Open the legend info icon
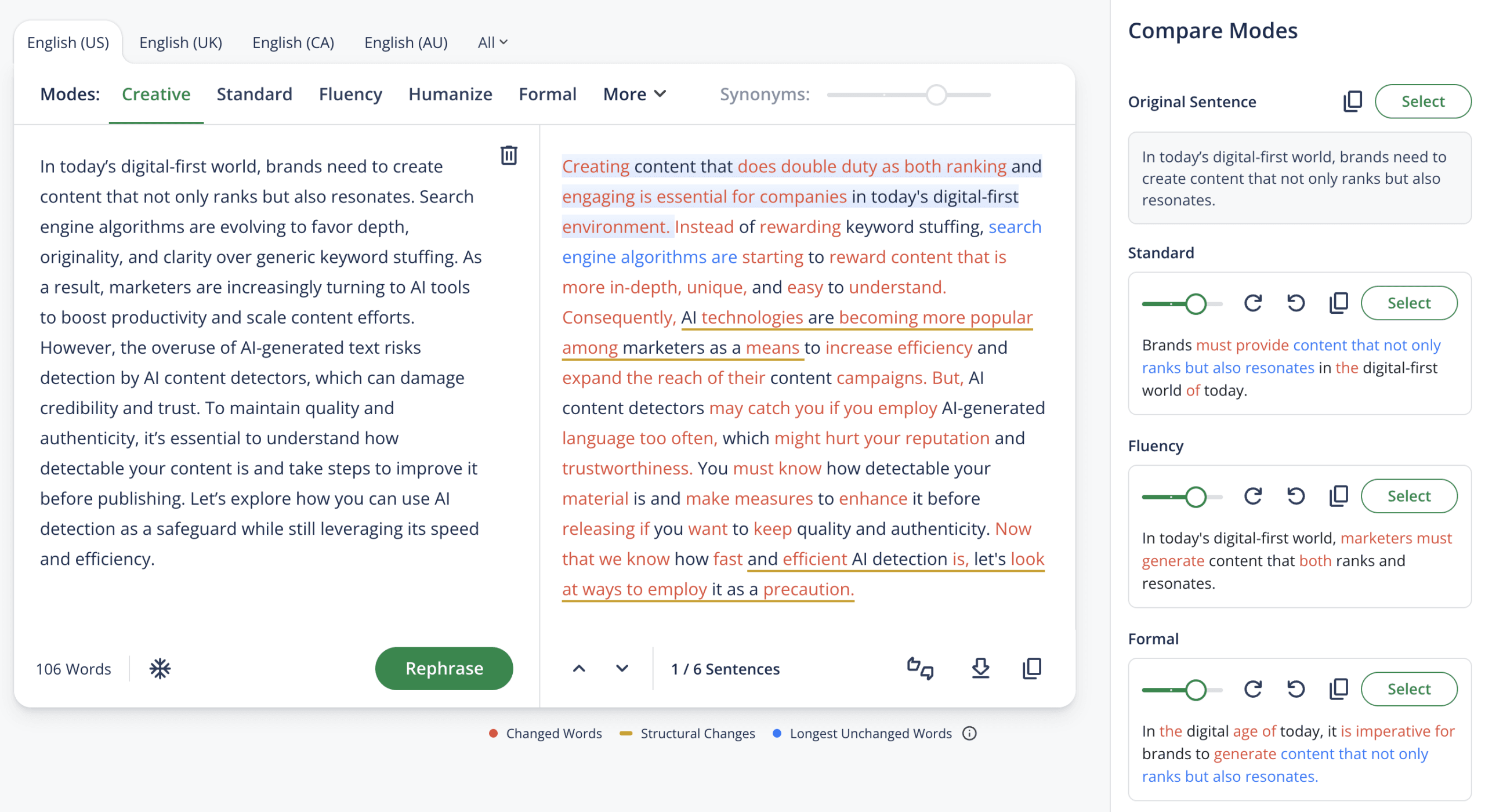 coord(969,734)
